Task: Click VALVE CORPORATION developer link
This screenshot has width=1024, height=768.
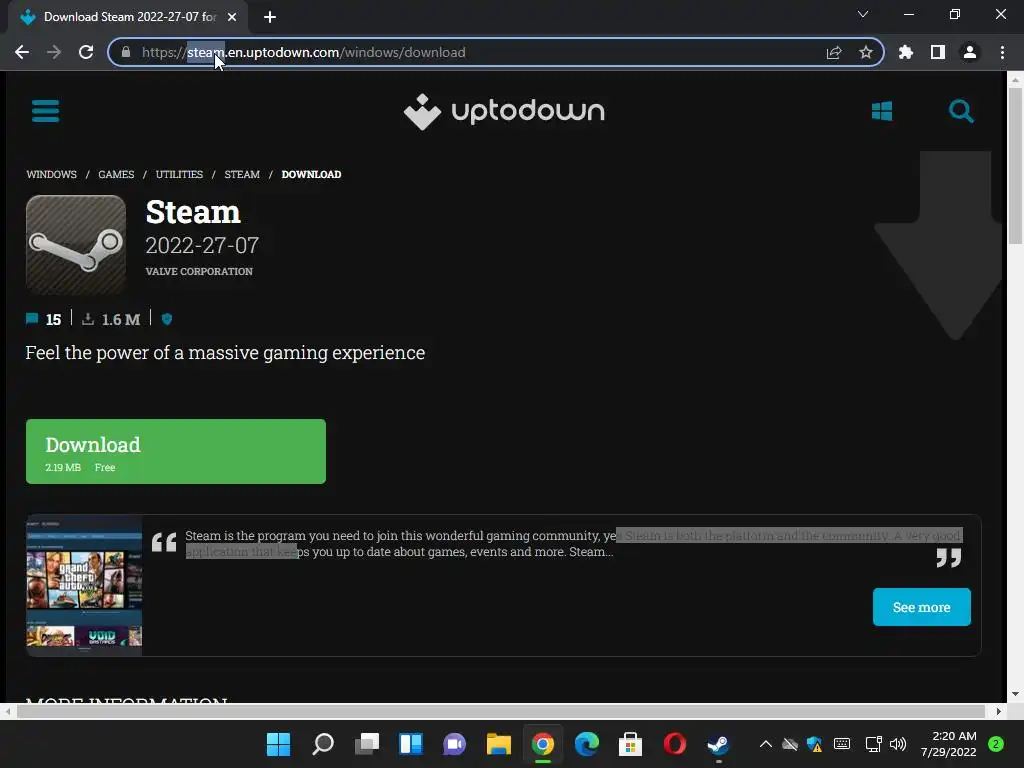Action: 199,271
